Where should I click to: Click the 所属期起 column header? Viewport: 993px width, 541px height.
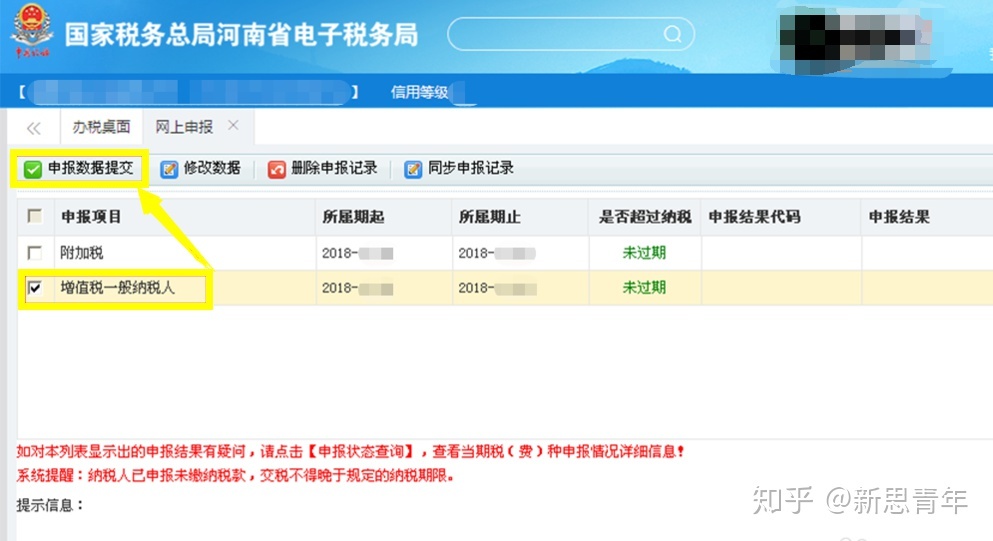click(x=351, y=216)
